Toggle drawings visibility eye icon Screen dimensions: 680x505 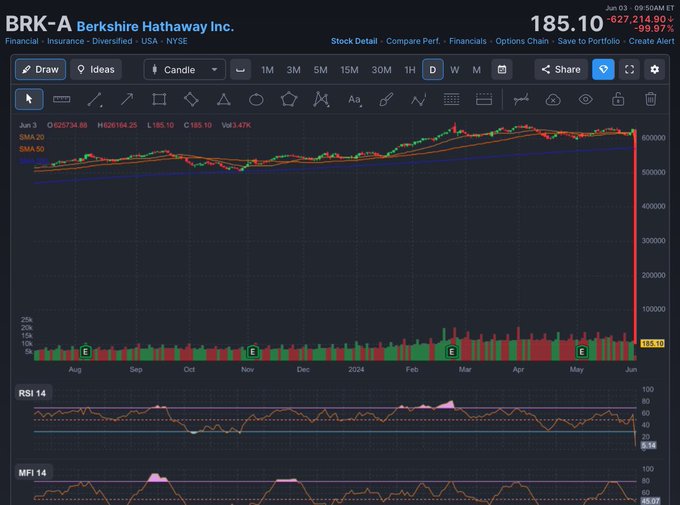(585, 99)
